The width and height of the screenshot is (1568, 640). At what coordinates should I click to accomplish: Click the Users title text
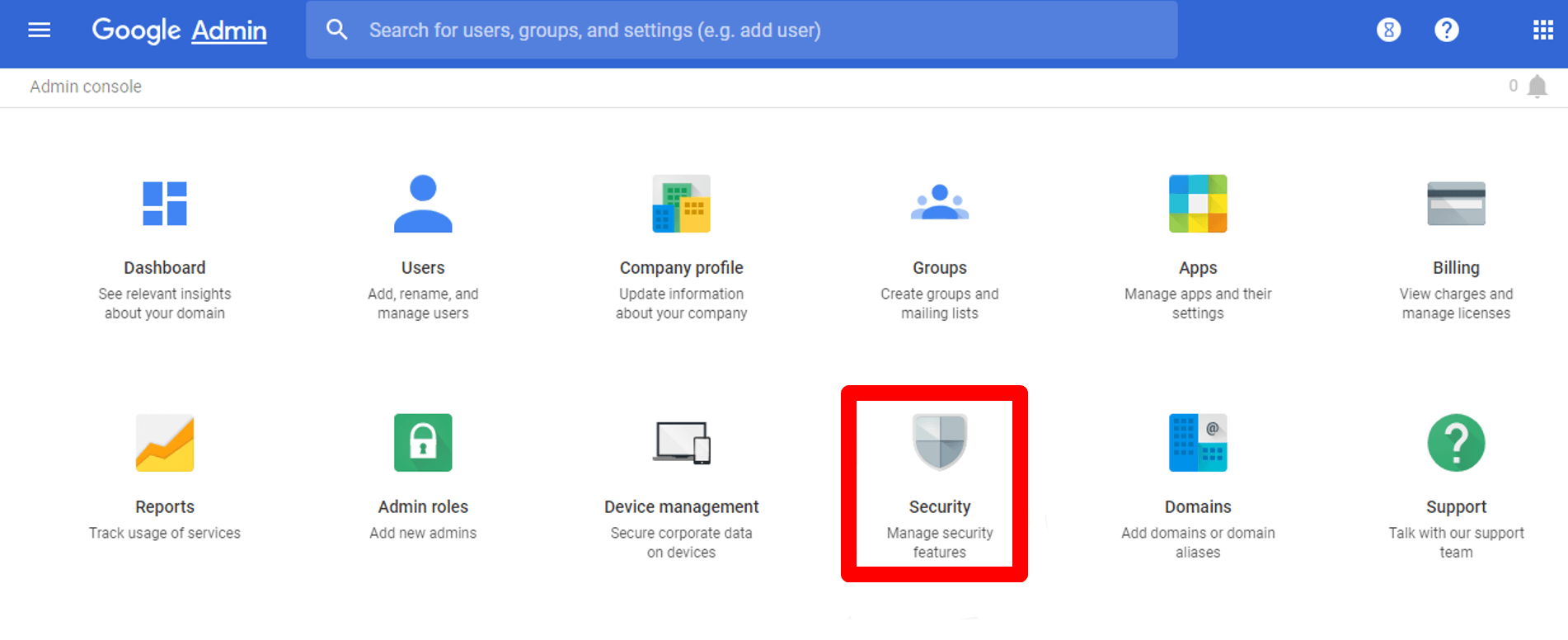pos(423,268)
